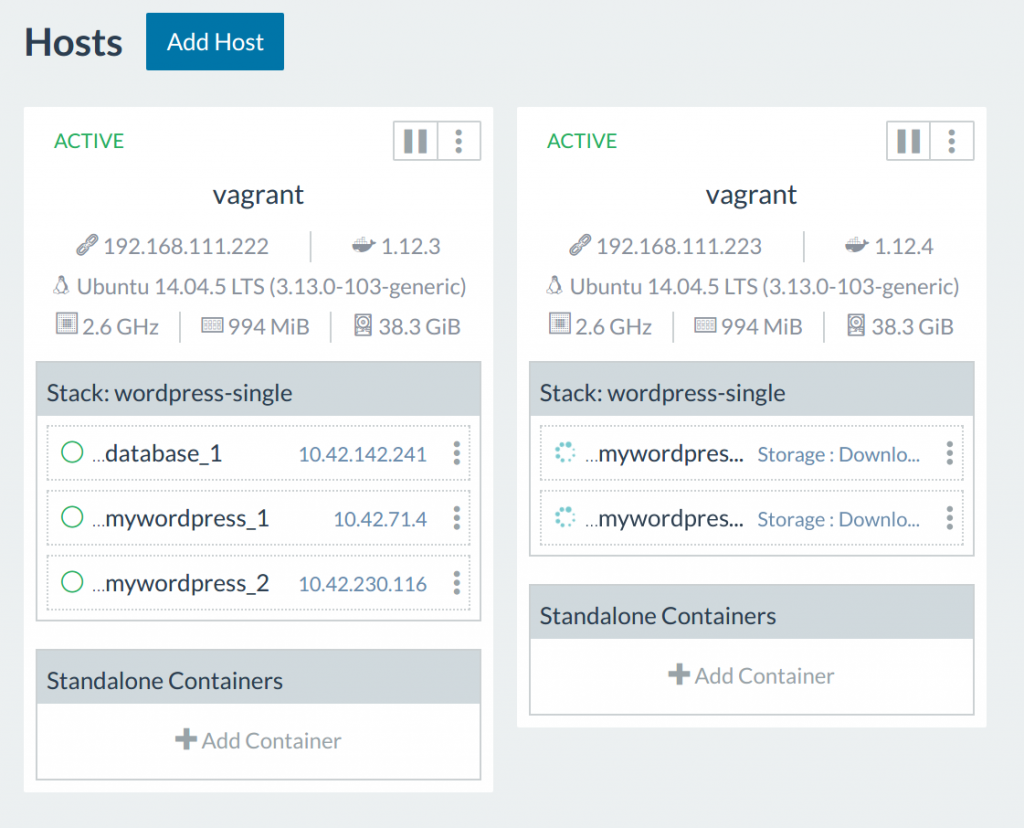
Task: Open actions menu for host 192.168.111.223
Action: 952,141
